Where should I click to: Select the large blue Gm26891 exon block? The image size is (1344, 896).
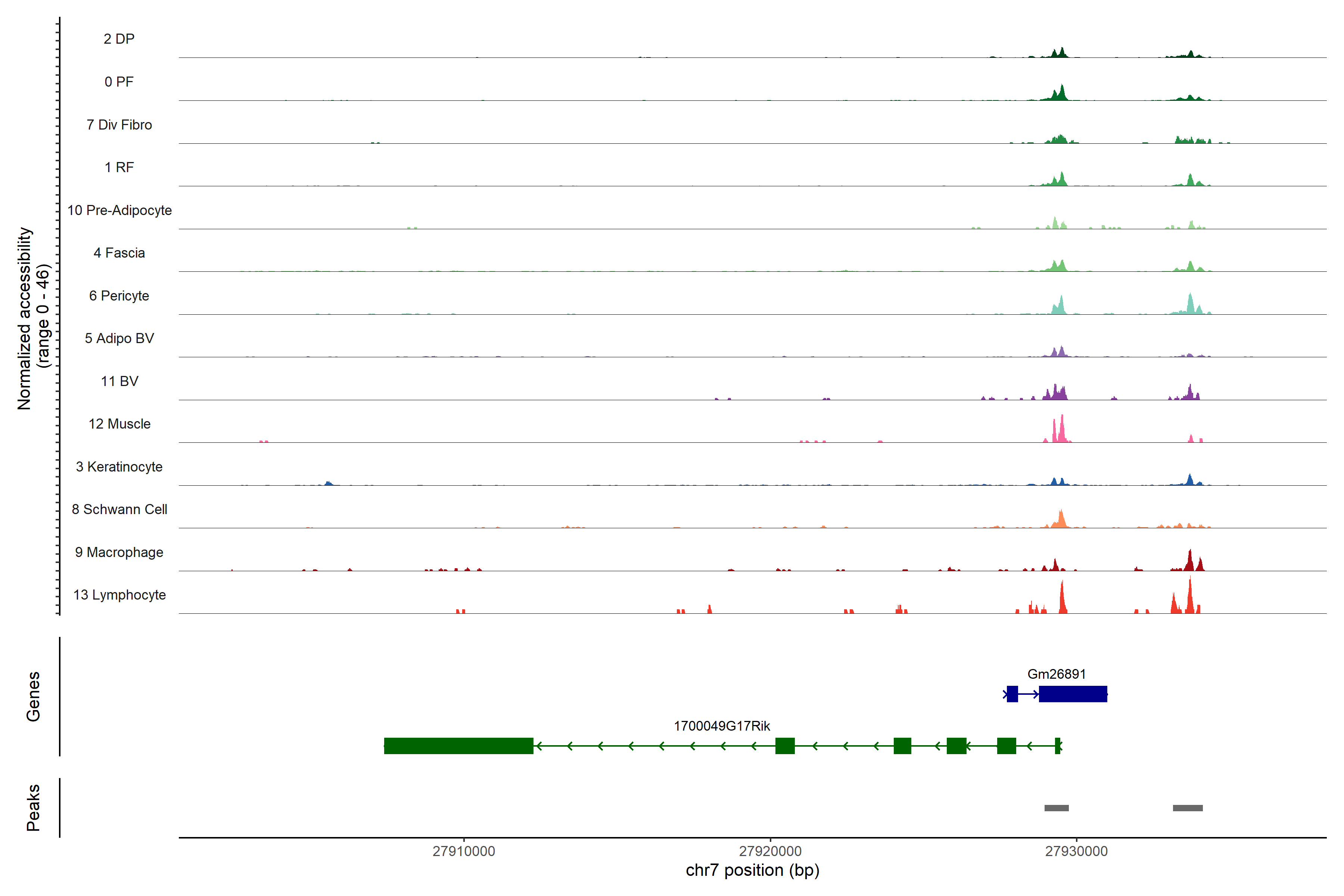[1073, 694]
